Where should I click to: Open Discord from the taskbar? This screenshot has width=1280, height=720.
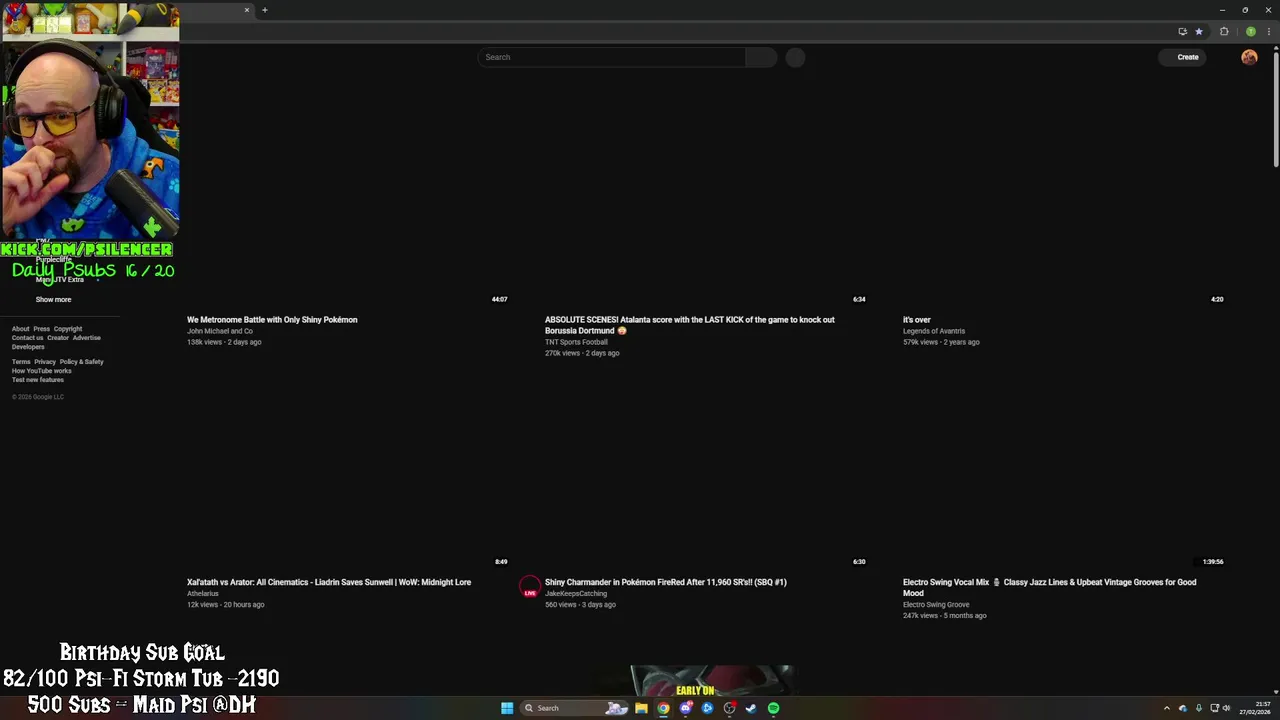click(685, 708)
